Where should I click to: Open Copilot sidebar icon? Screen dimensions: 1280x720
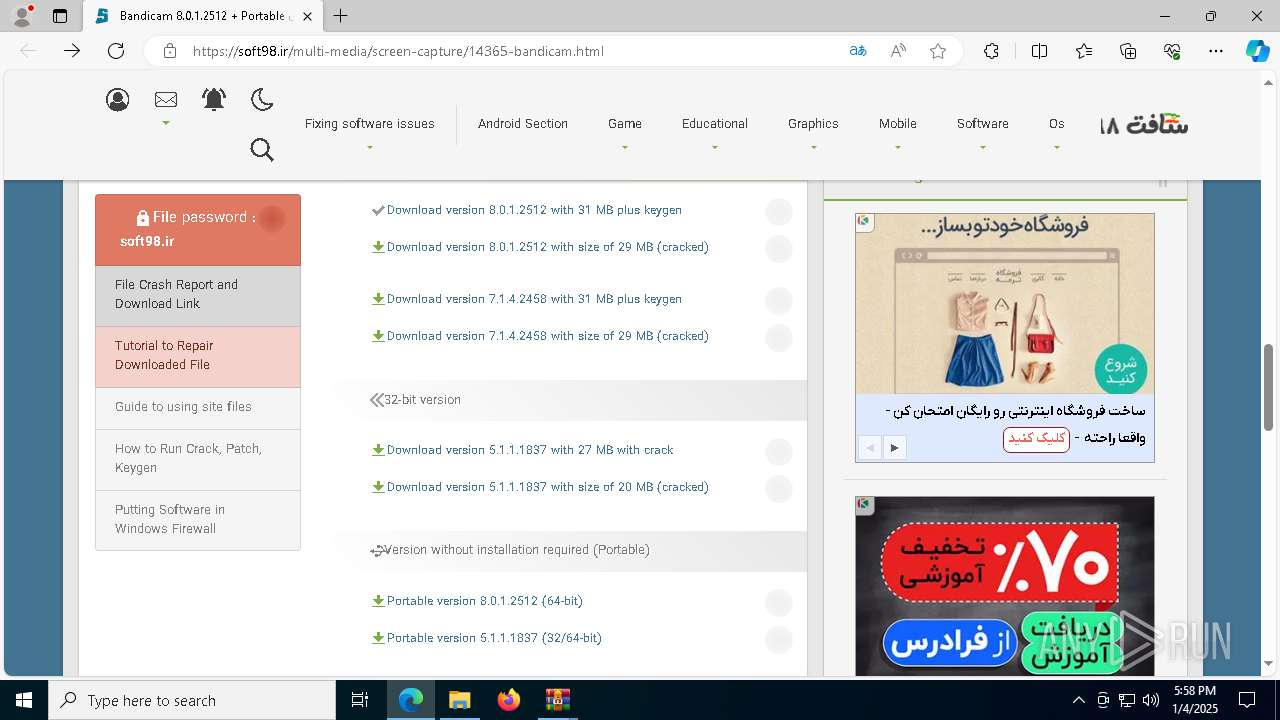(1258, 51)
